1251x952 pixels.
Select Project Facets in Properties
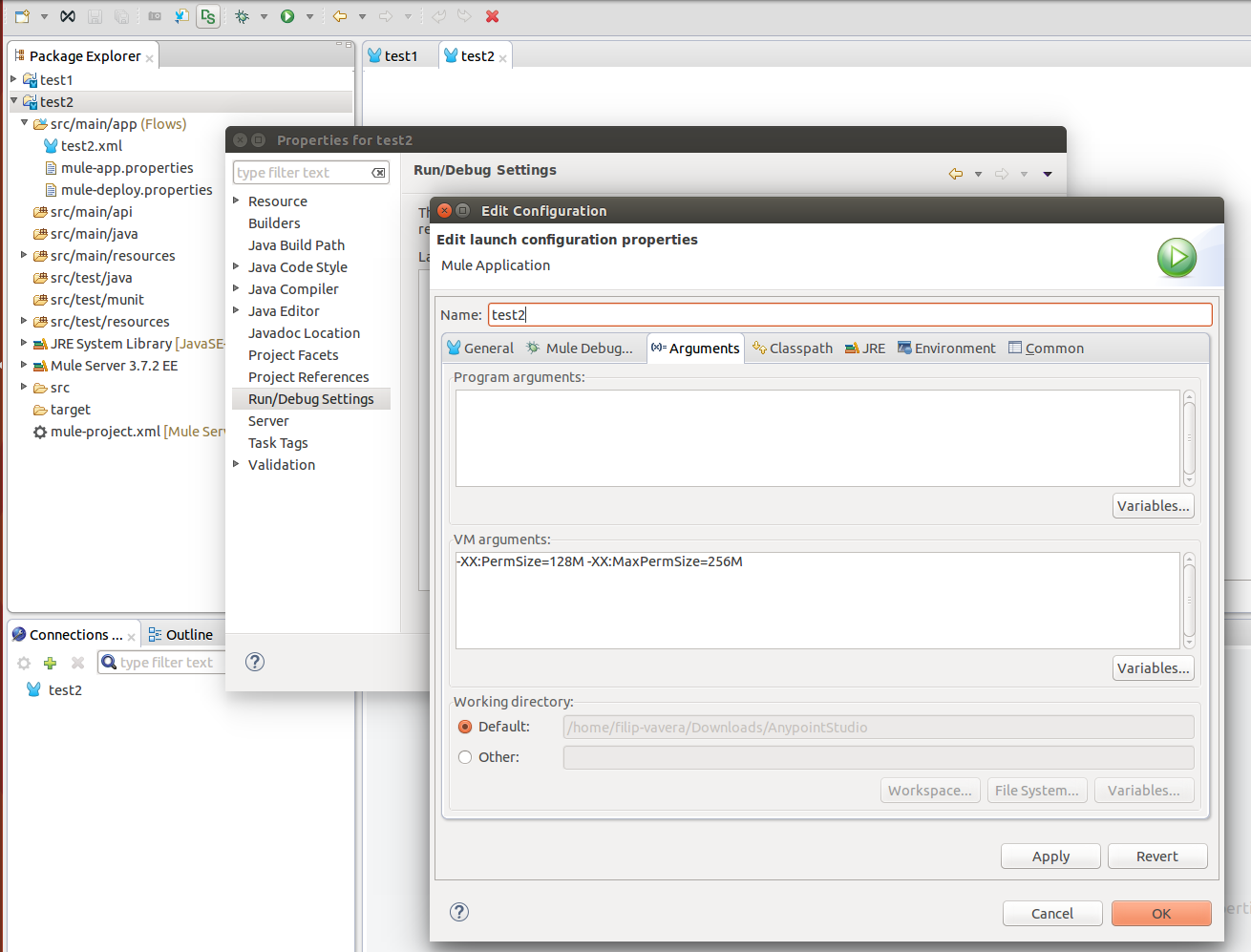[x=293, y=355]
